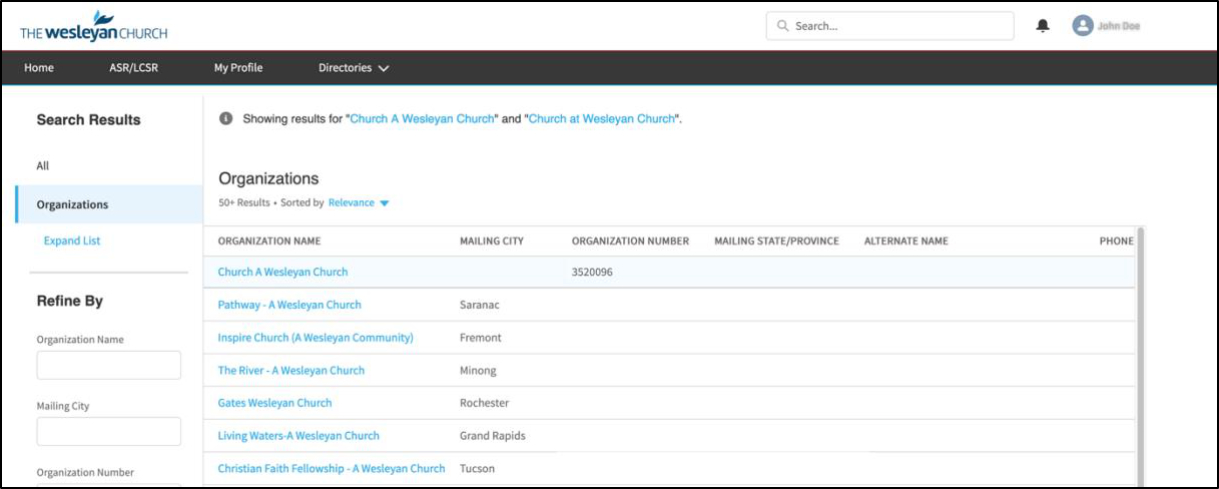
Task: Open Pathway - A Wesleyan Church
Action: click(x=289, y=305)
